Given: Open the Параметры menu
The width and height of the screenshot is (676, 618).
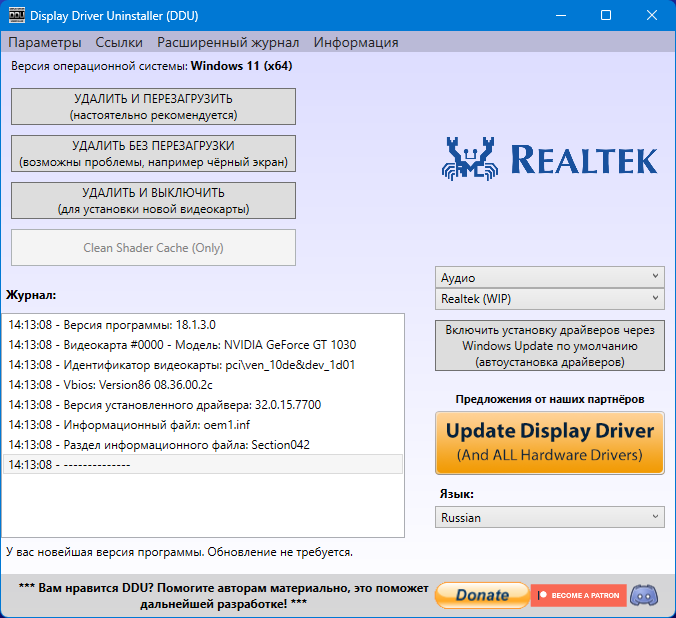Looking at the screenshot, I should click(x=45, y=42).
